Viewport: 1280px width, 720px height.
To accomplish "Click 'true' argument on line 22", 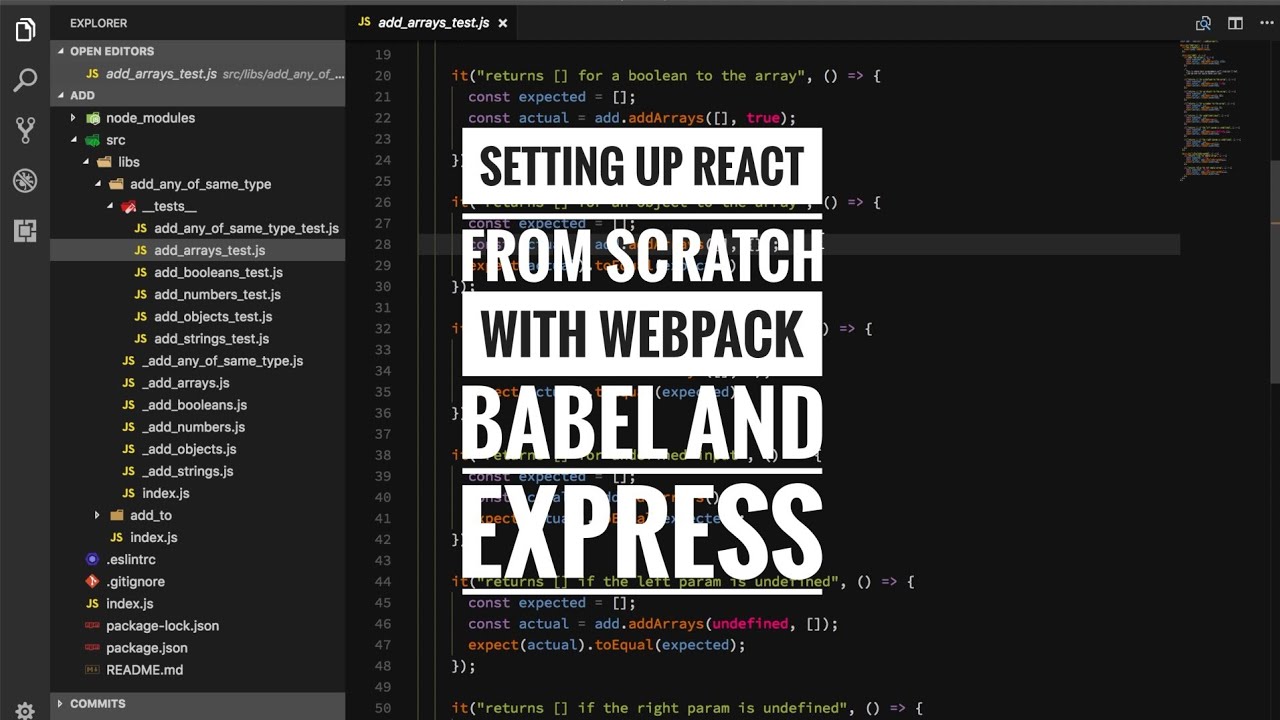I will [x=763, y=117].
